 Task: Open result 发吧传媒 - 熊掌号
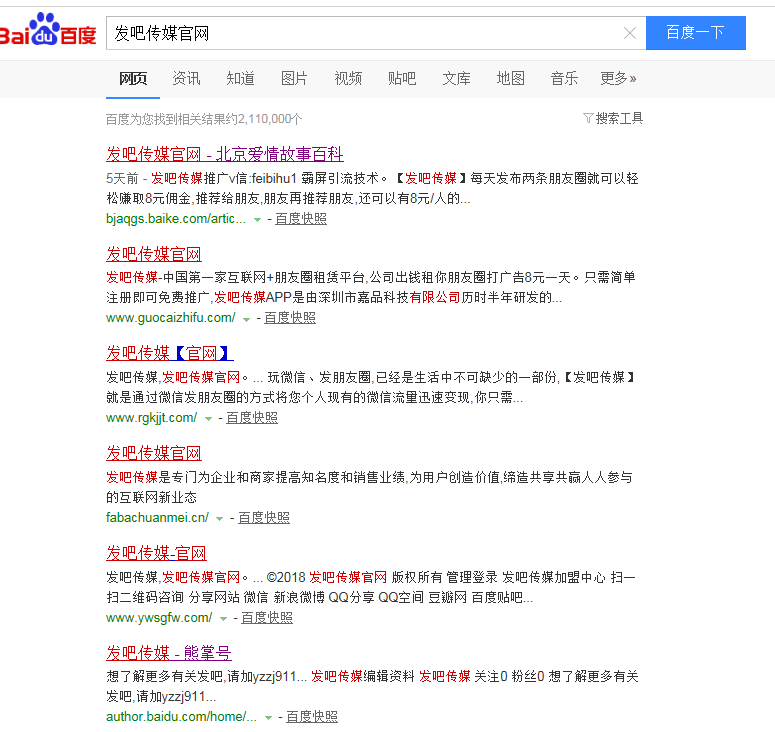169,652
